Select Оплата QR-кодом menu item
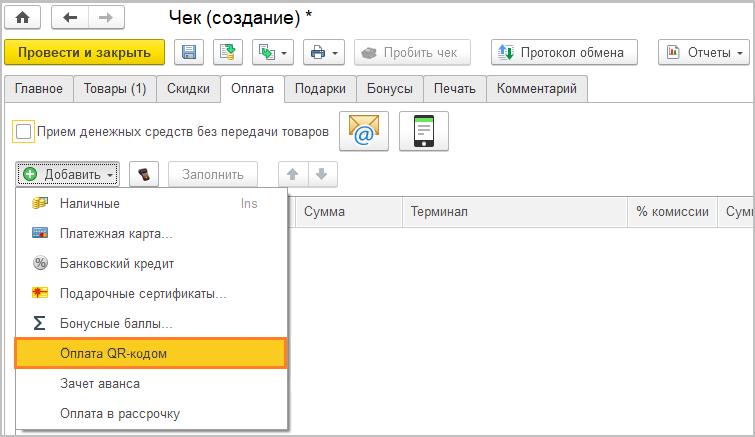The image size is (755, 437). click(151, 354)
